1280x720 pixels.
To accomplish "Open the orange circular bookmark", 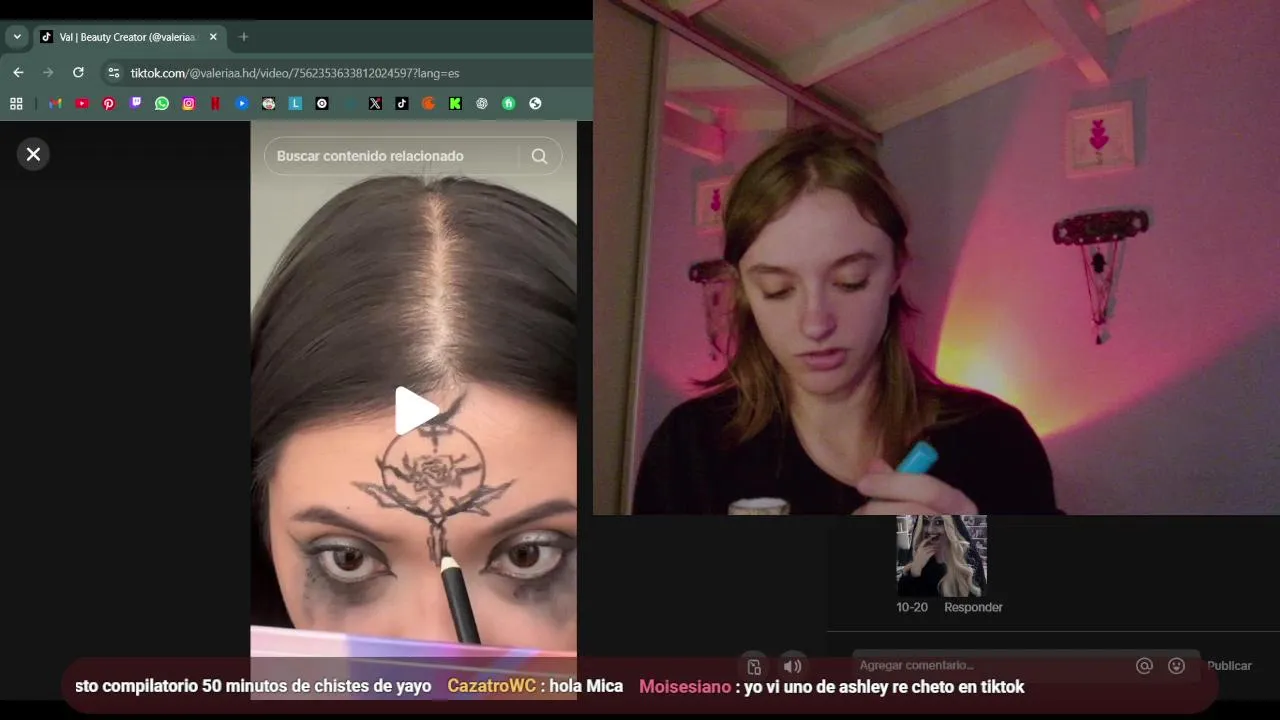I will coord(429,103).
